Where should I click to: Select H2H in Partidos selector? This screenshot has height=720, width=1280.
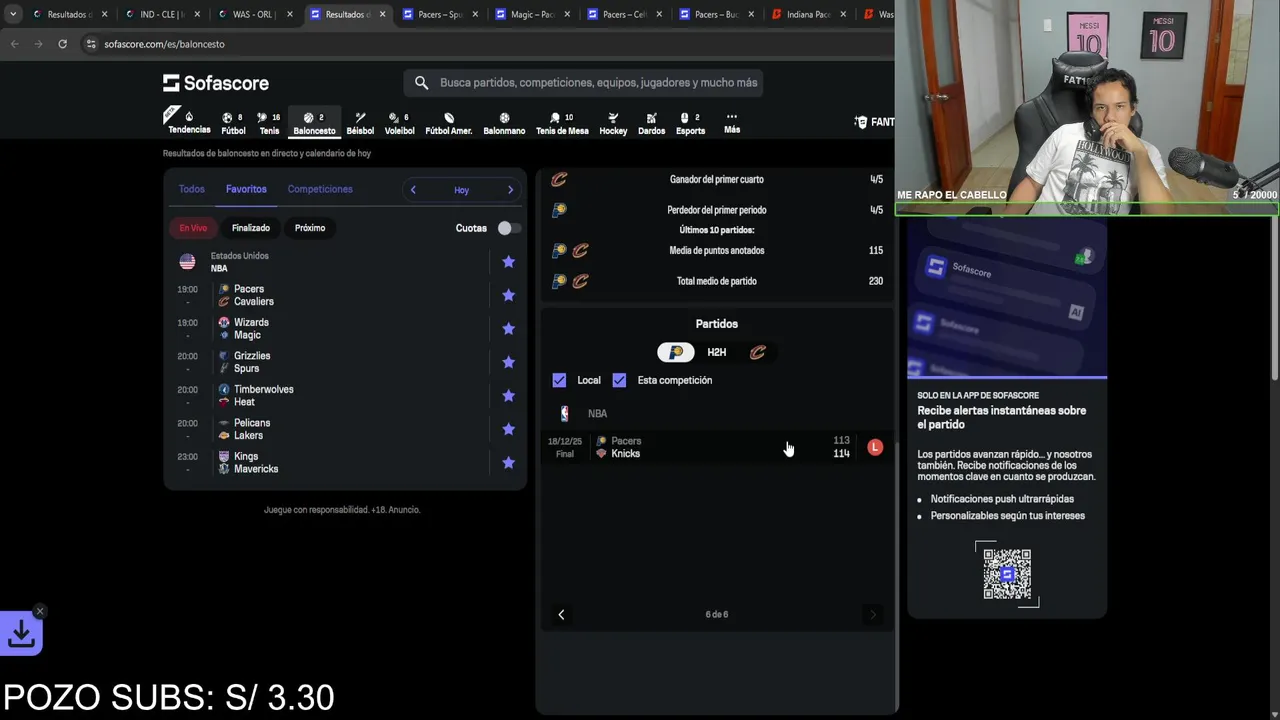pos(717,352)
